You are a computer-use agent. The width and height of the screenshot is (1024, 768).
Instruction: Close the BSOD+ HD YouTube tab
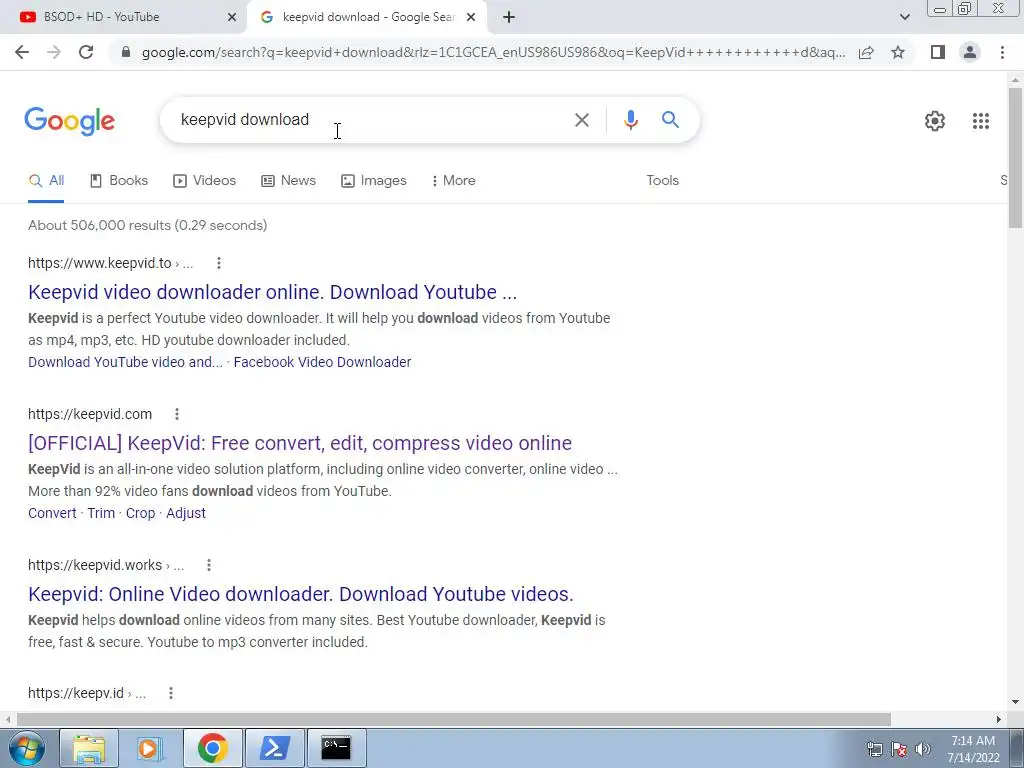[x=232, y=18]
